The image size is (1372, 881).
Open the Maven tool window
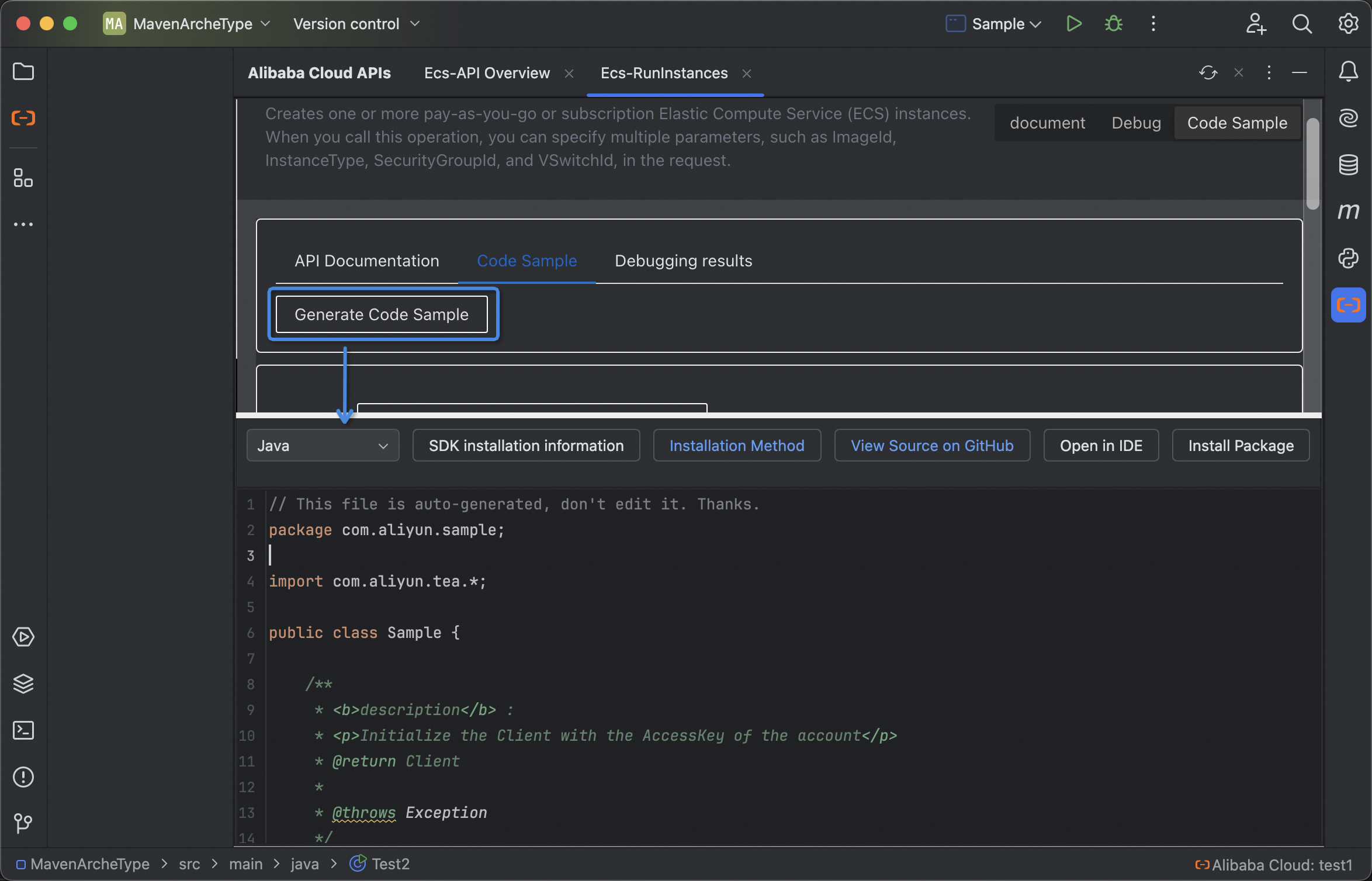pyautogui.click(x=1348, y=211)
